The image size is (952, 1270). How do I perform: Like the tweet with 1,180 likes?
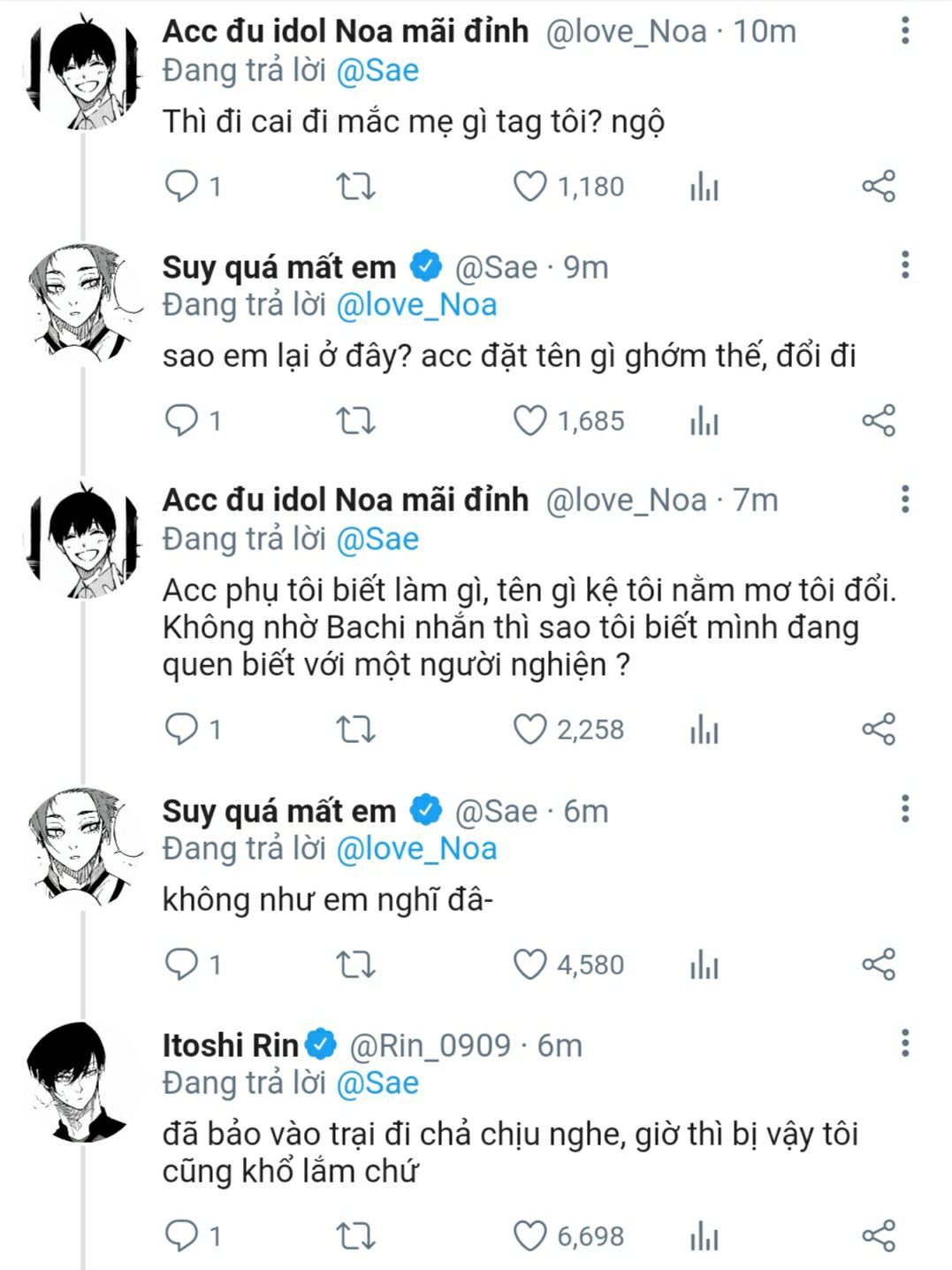pos(530,187)
